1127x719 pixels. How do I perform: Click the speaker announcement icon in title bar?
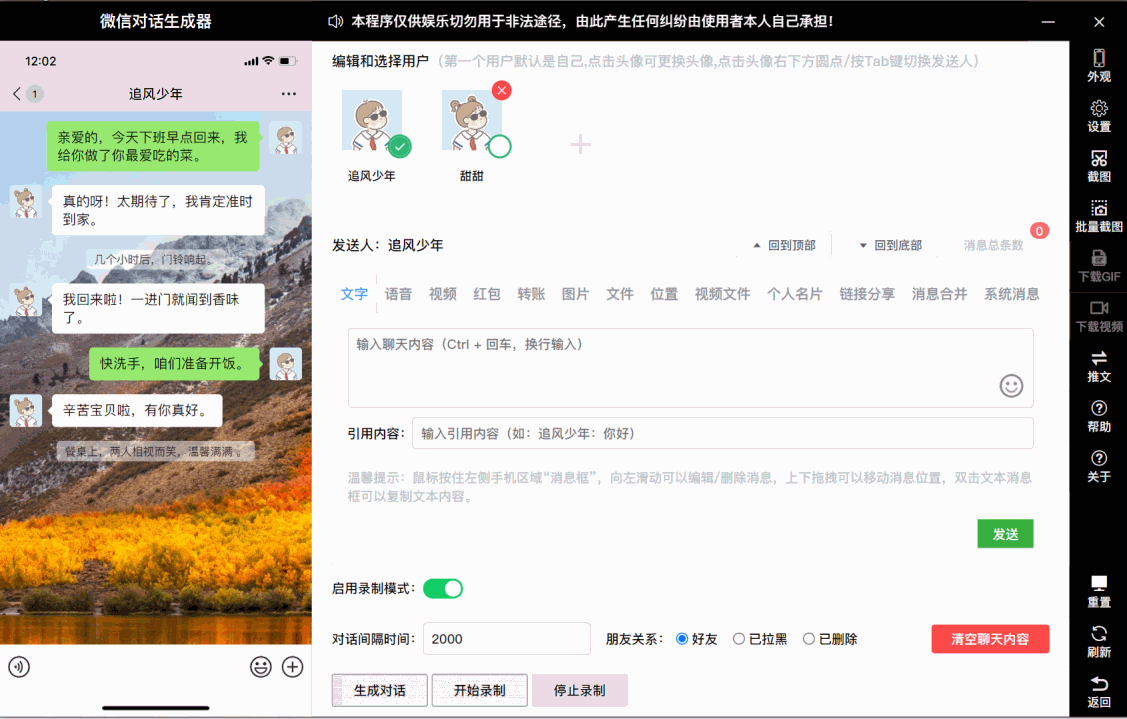[335, 22]
